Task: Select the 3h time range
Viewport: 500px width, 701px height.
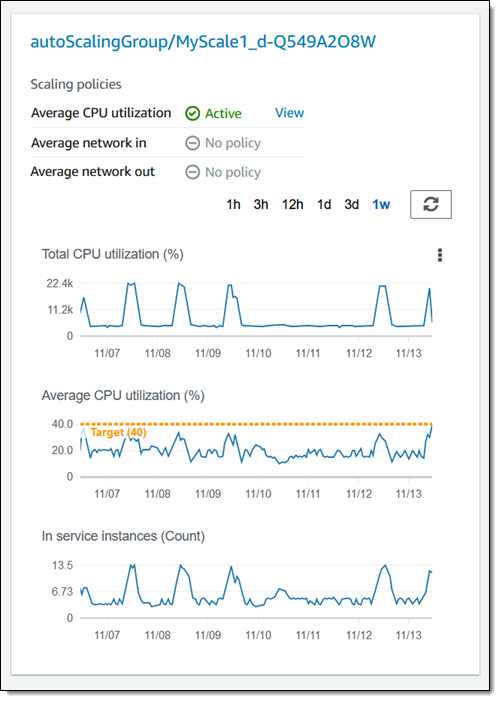Action: (261, 204)
